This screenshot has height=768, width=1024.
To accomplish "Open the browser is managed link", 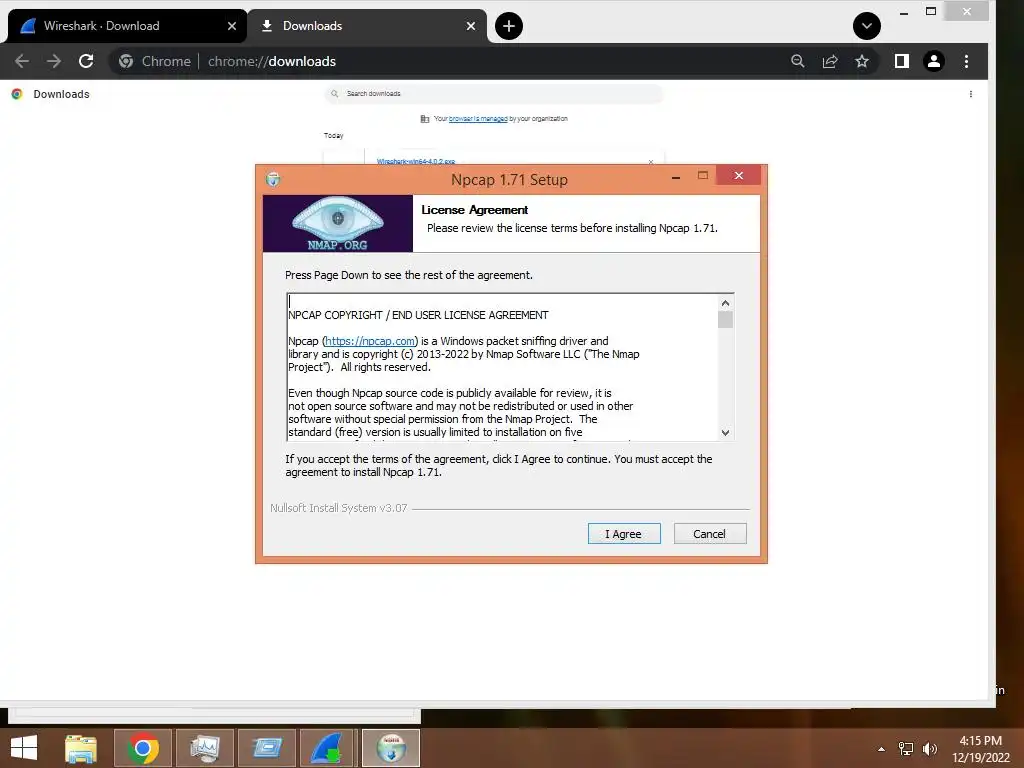I will (x=478, y=119).
